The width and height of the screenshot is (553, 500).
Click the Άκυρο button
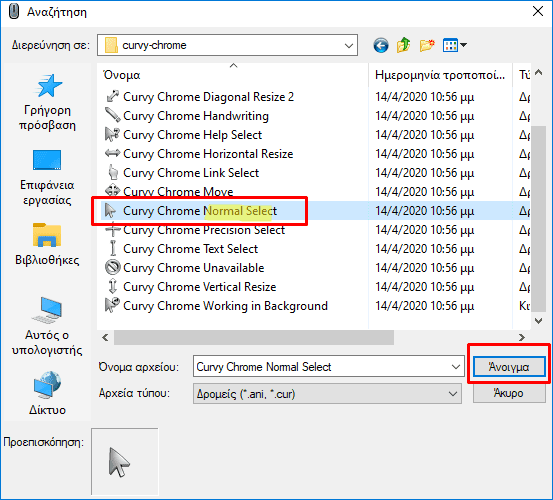[509, 393]
